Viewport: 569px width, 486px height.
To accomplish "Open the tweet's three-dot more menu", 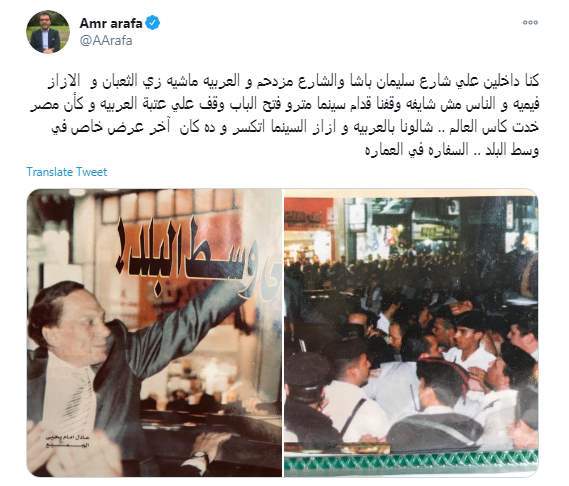I will coord(530,23).
